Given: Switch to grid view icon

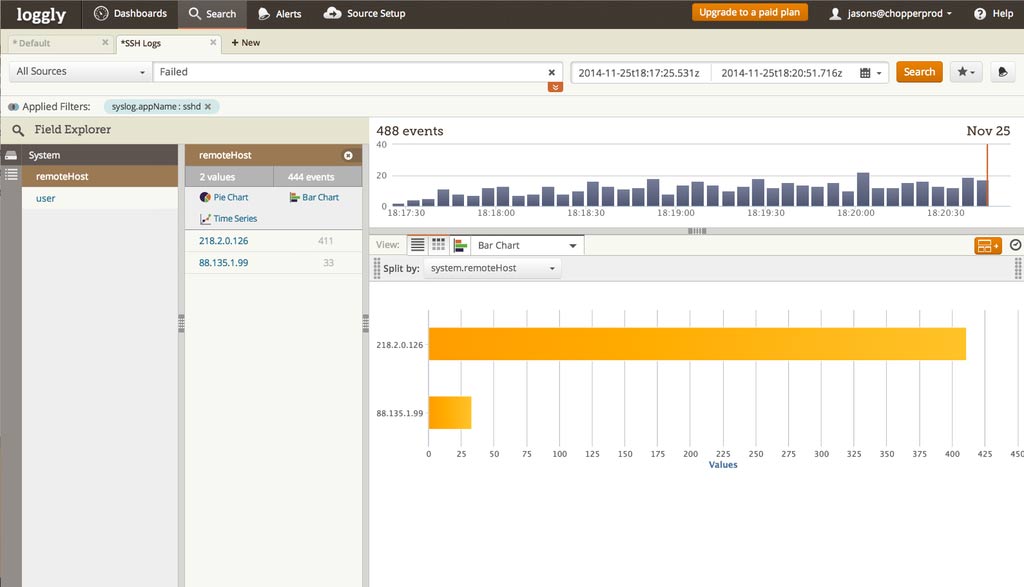Looking at the screenshot, I should click(438, 245).
